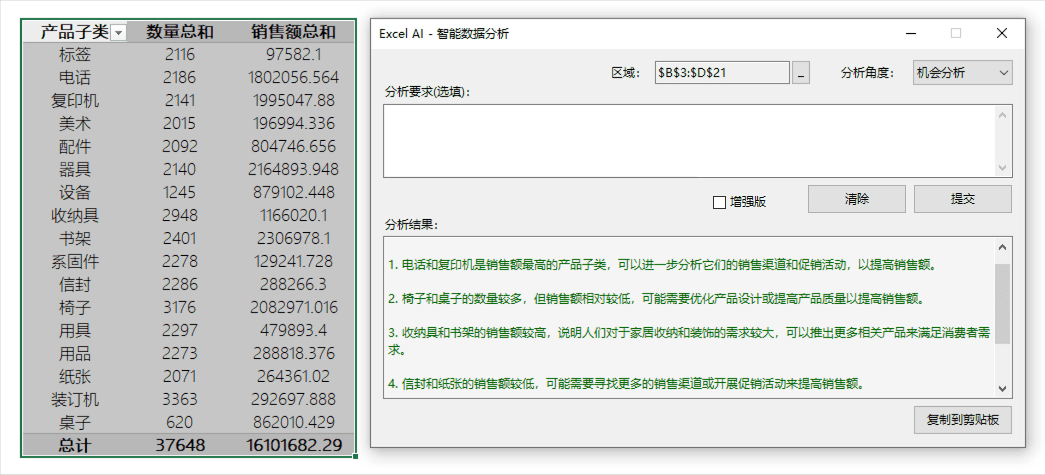Click analysis result line 1 about 电话和复印机
This screenshot has height=475, width=1045.
[x=662, y=265]
